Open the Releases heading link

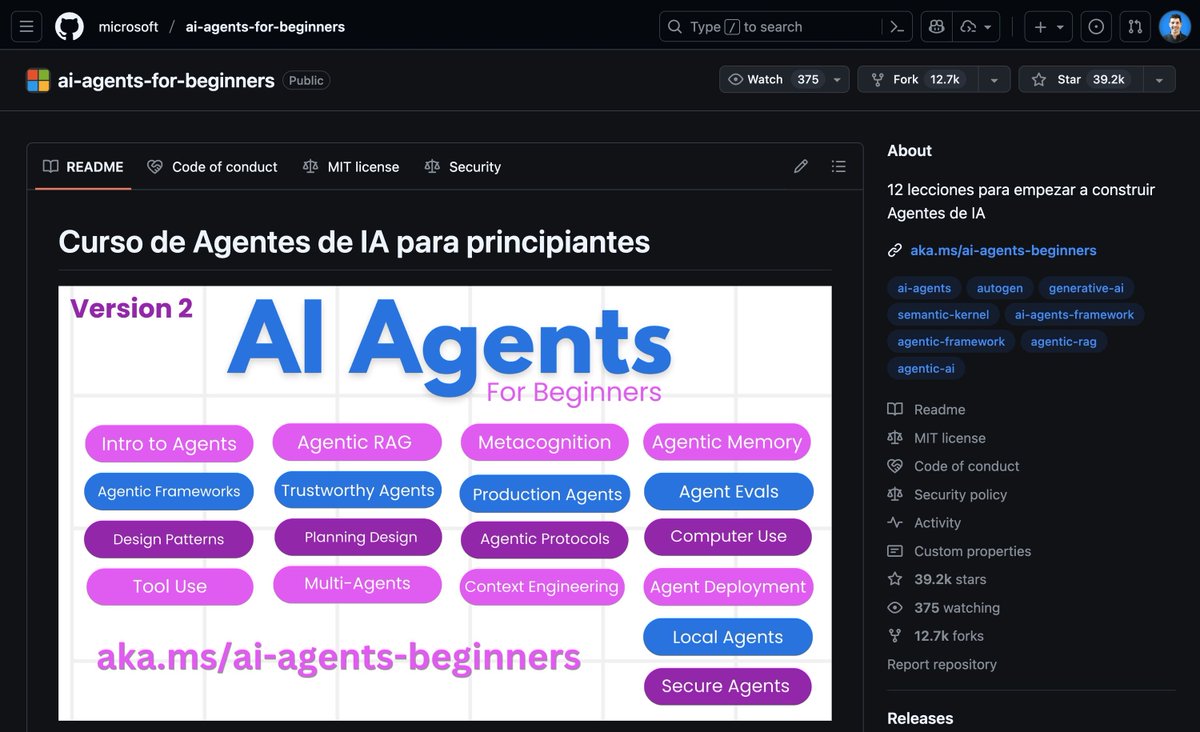(920, 718)
